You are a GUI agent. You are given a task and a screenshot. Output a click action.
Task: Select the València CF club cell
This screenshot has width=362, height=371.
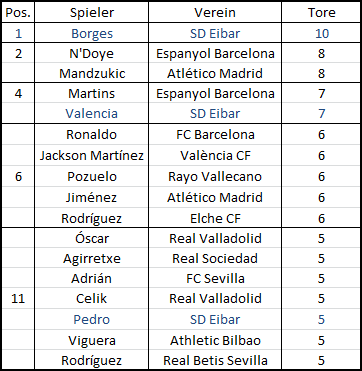[215, 155]
